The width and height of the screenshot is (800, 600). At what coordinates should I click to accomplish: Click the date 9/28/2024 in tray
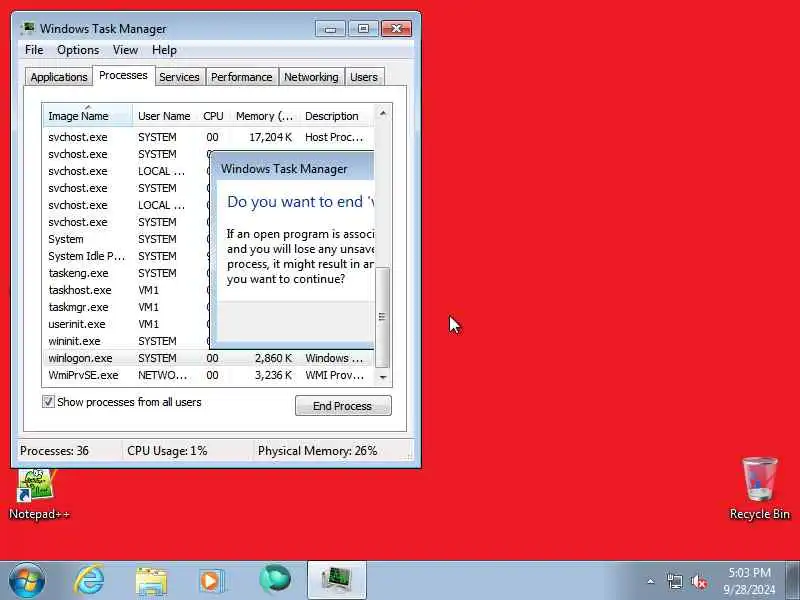pyautogui.click(x=749, y=589)
